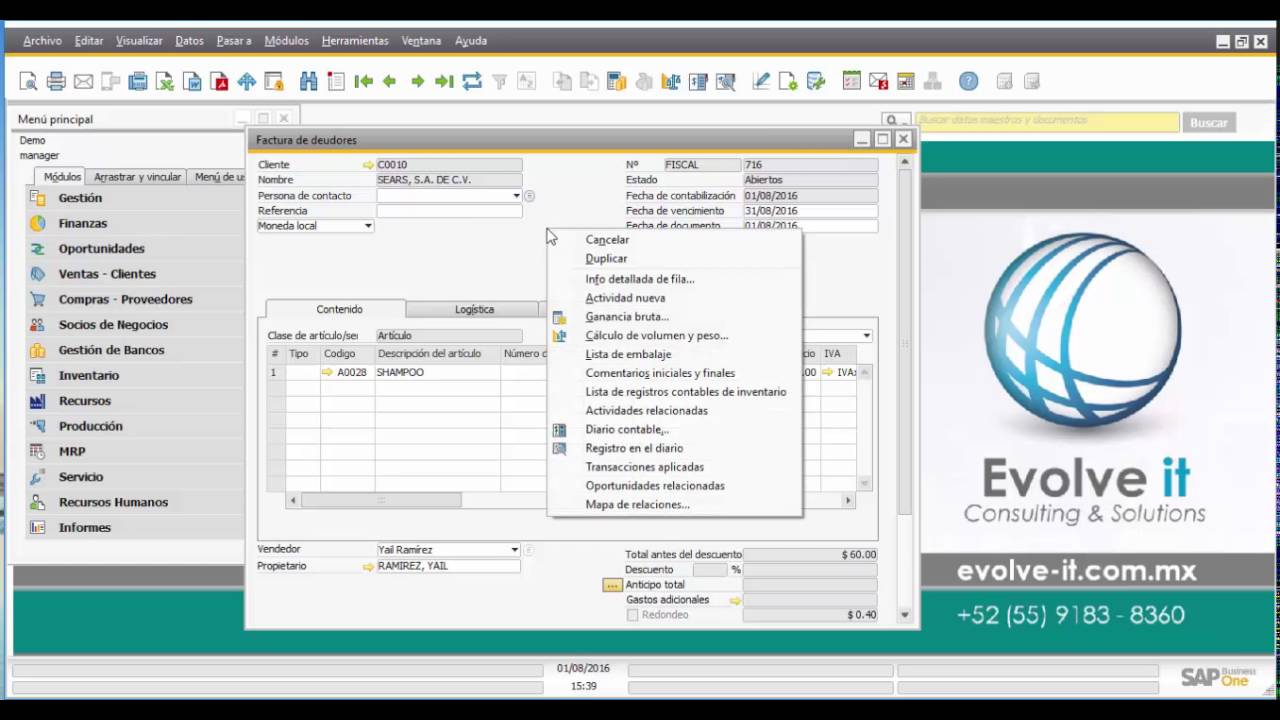The width and height of the screenshot is (1280, 720).
Task: Switch to the Logística tab
Action: [x=474, y=310]
